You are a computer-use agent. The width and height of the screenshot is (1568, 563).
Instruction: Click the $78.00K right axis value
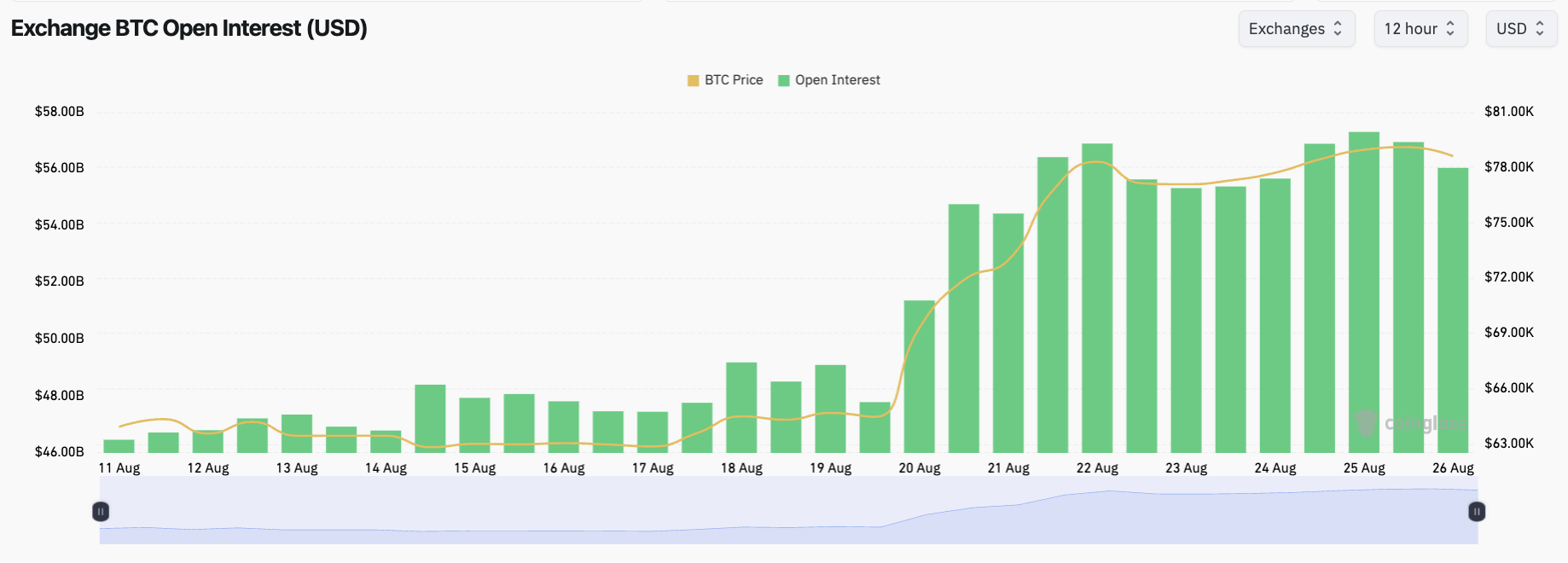point(1509,166)
